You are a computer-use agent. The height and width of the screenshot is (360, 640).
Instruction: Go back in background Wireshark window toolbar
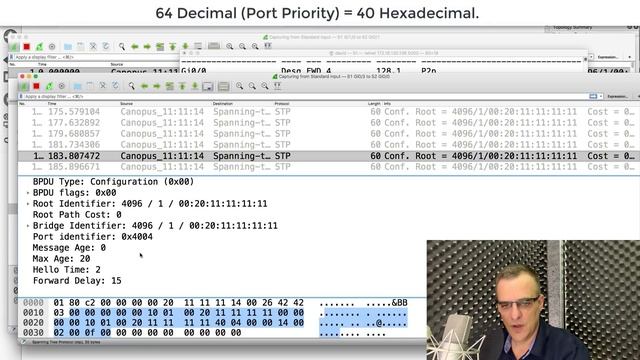[x=134, y=47]
